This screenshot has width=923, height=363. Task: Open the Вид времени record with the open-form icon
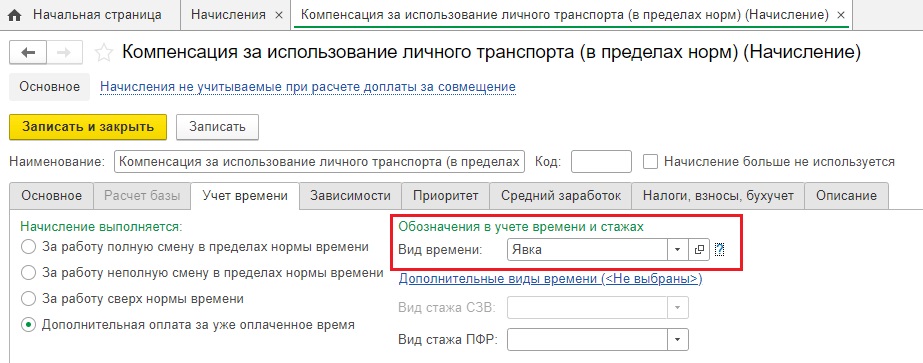[699, 249]
